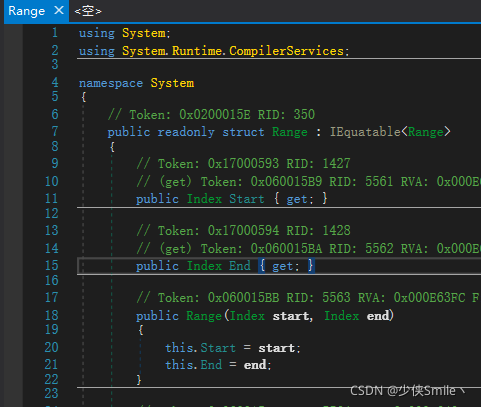The height and width of the screenshot is (407, 481).
Task: Click 'this.End' on line 21
Action: 194,365
